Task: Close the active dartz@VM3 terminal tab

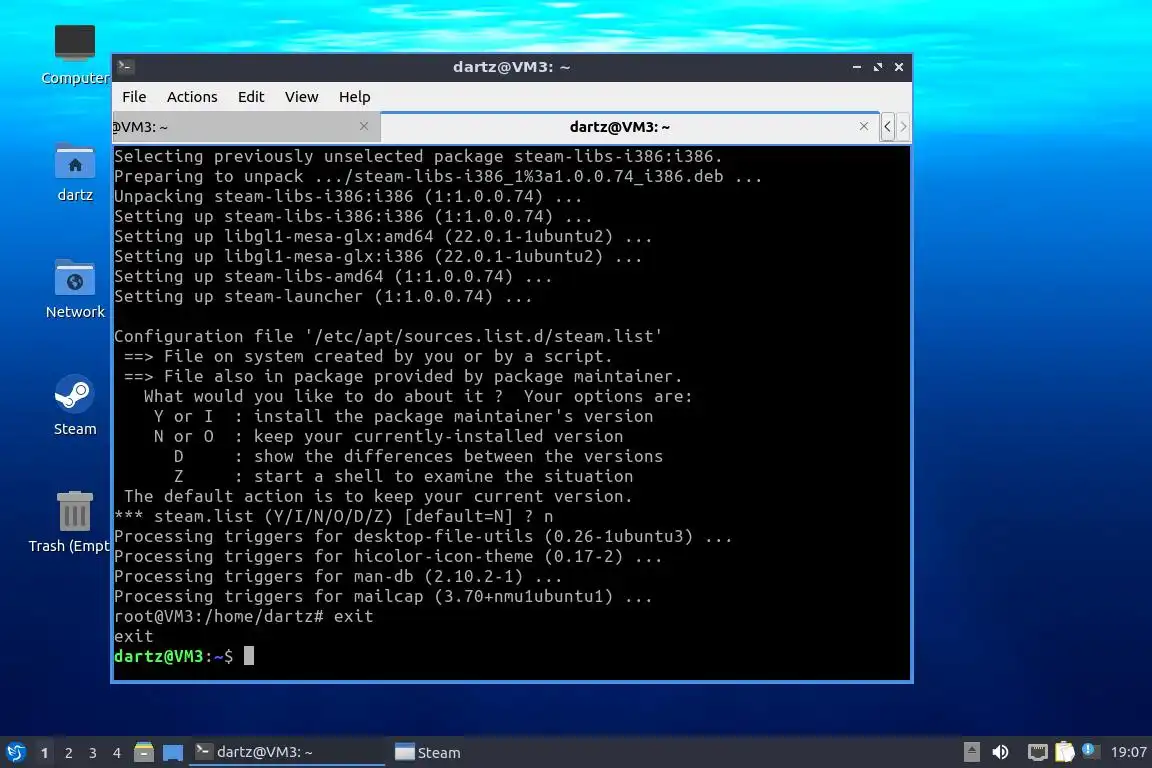Action: click(864, 126)
